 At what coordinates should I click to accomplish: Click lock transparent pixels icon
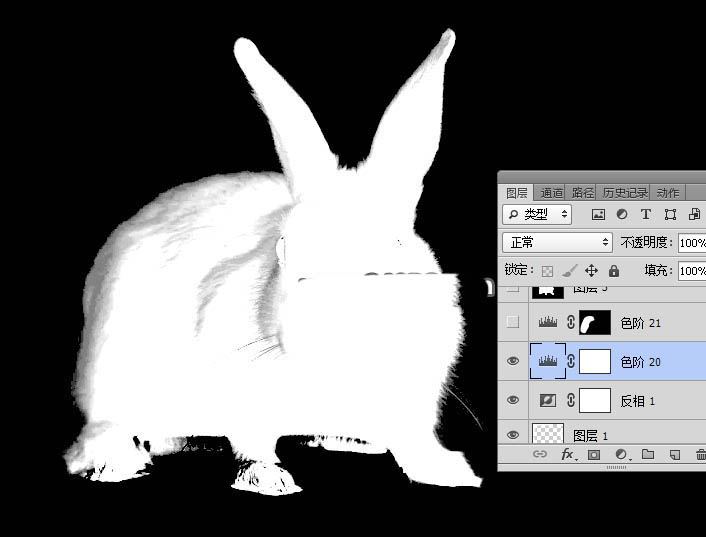coord(547,271)
